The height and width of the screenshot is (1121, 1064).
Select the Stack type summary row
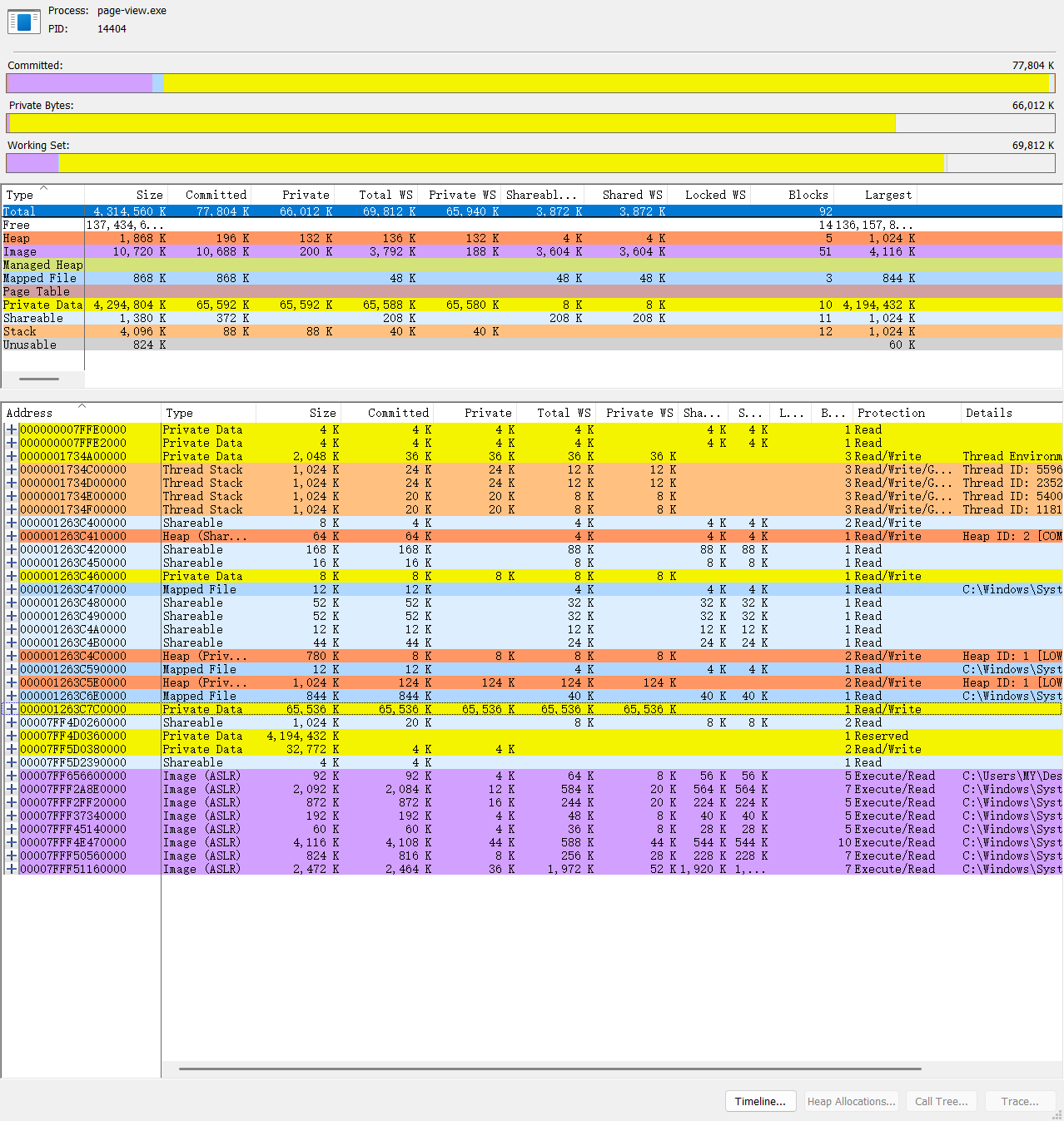click(532, 331)
